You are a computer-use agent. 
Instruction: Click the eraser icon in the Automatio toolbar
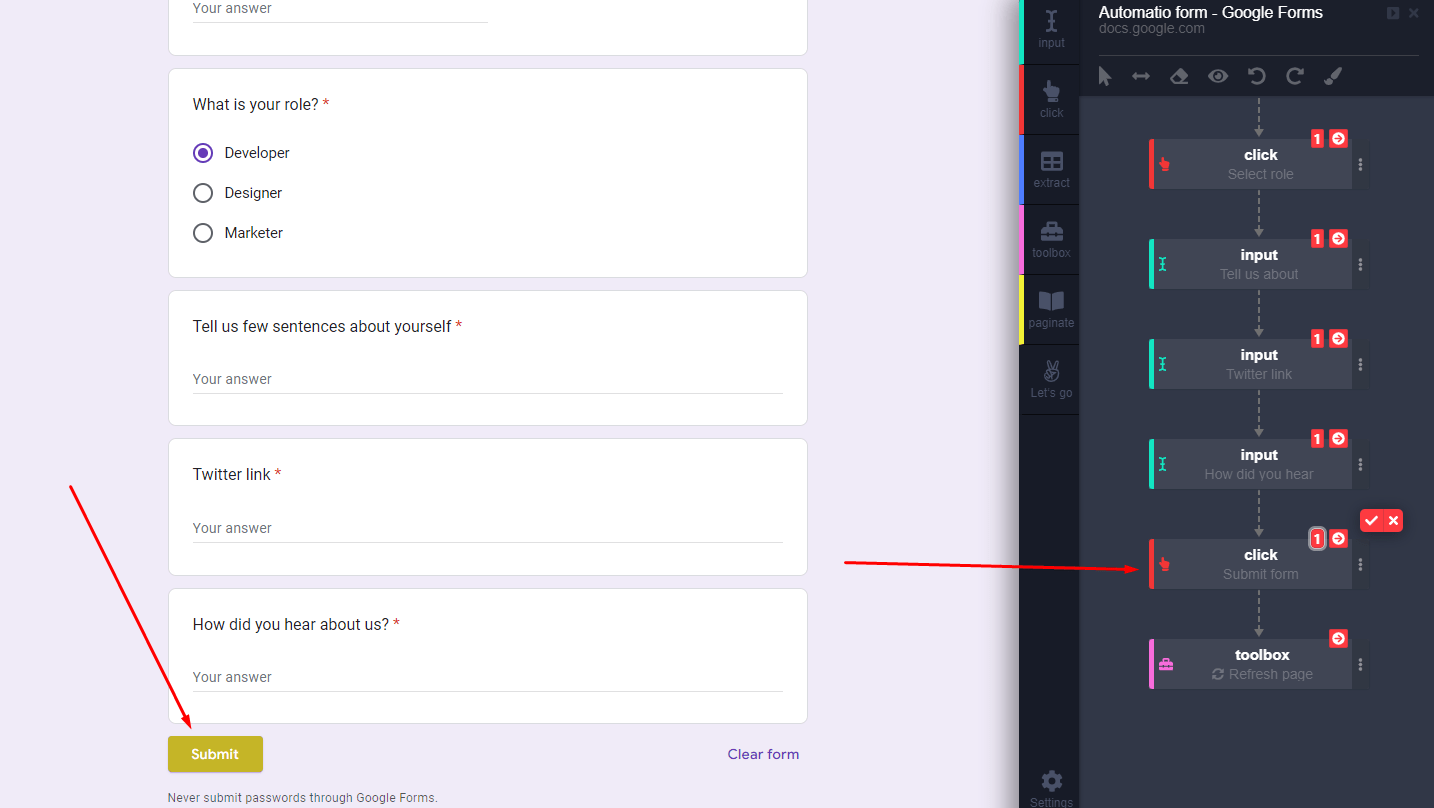pos(1179,76)
